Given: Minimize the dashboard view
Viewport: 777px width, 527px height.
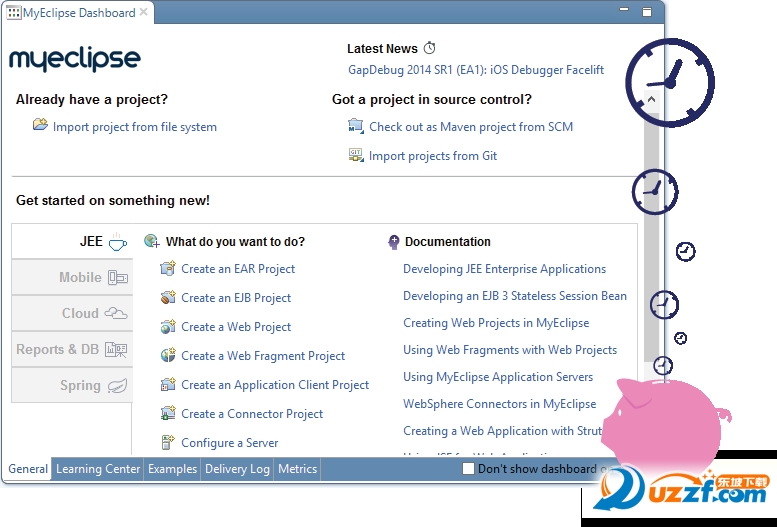Looking at the screenshot, I should point(624,9).
